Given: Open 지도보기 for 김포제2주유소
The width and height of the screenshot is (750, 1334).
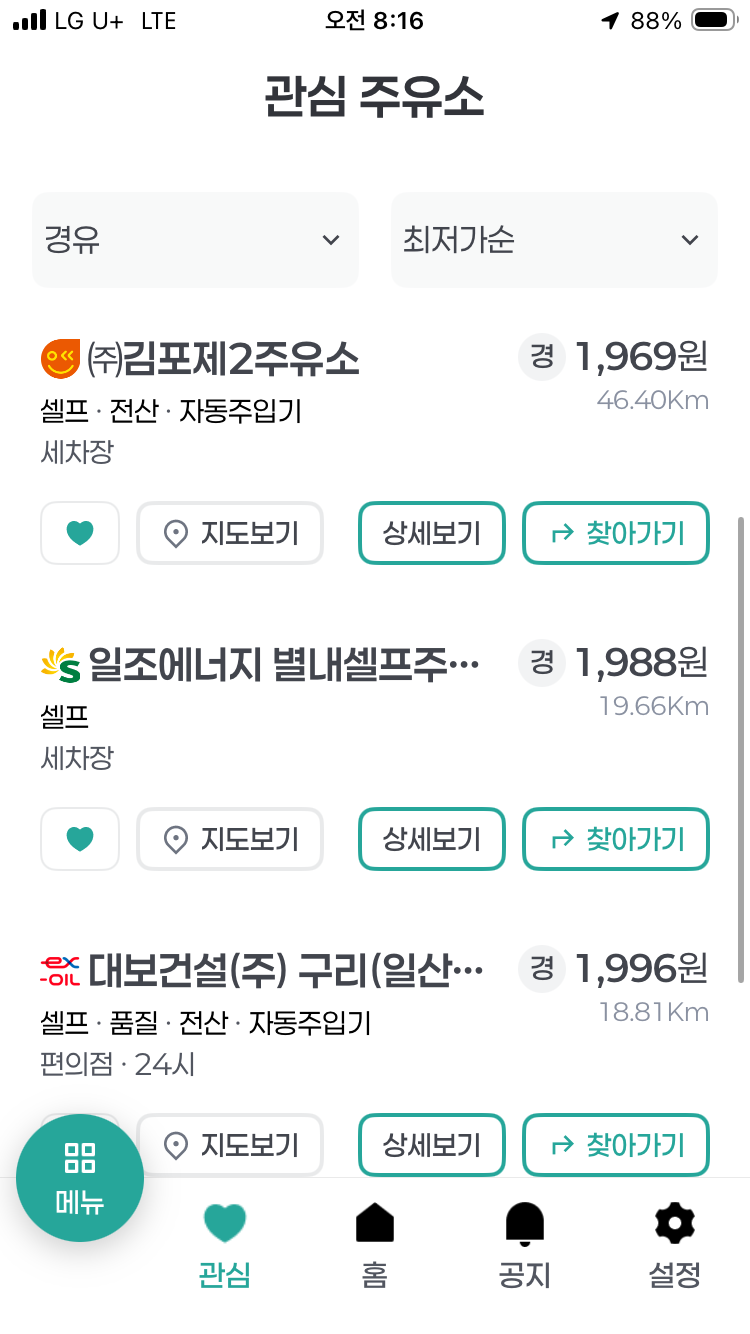Looking at the screenshot, I should [230, 533].
